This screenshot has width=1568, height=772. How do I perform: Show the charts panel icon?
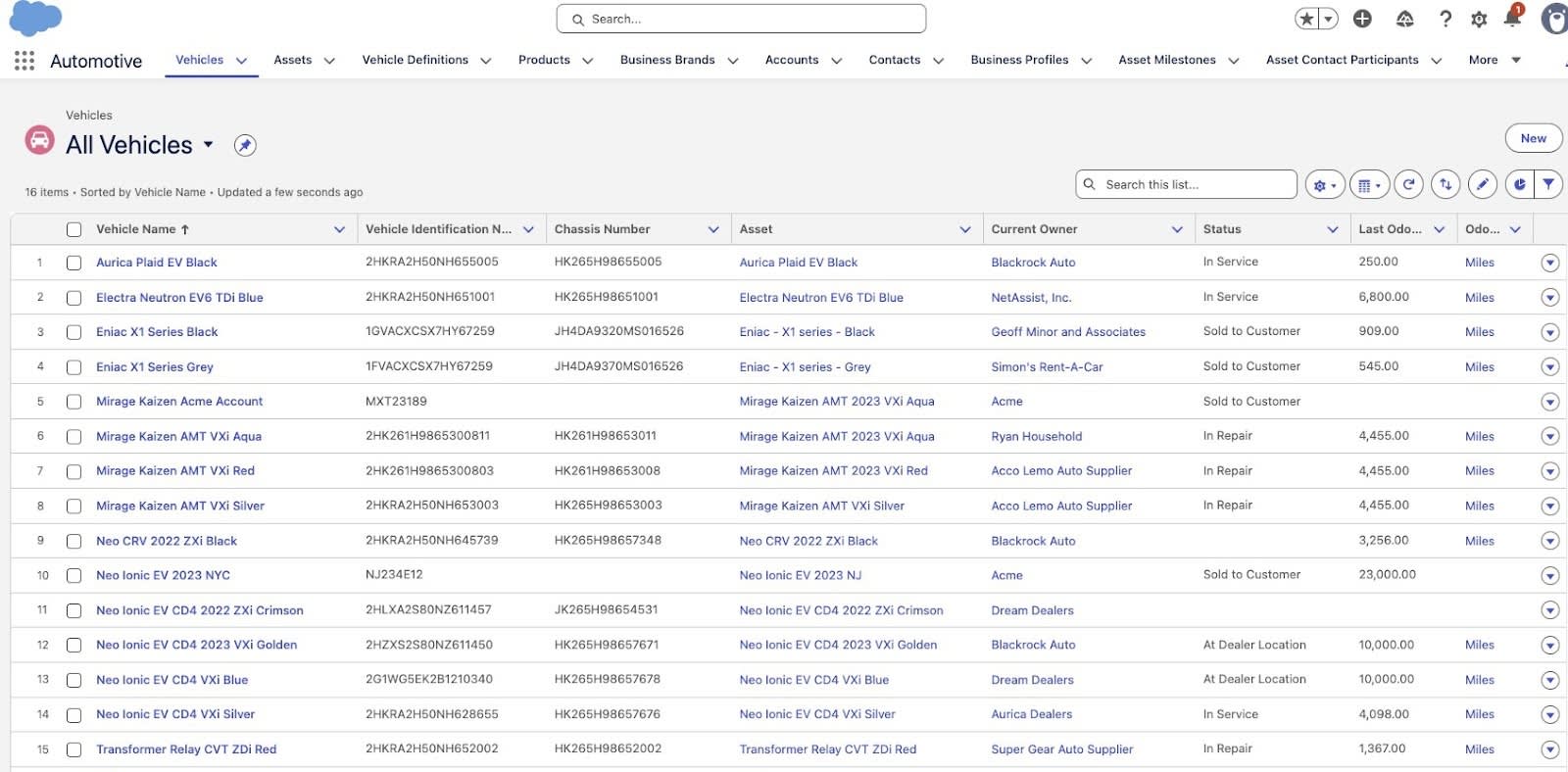tap(1519, 184)
